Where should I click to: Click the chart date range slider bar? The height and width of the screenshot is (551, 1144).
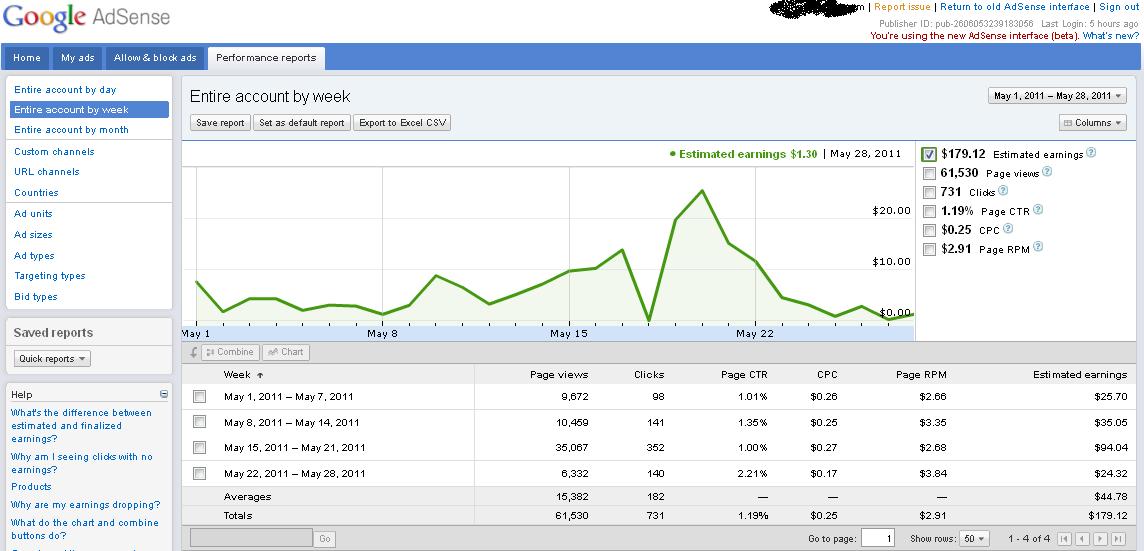[x=547, y=333]
